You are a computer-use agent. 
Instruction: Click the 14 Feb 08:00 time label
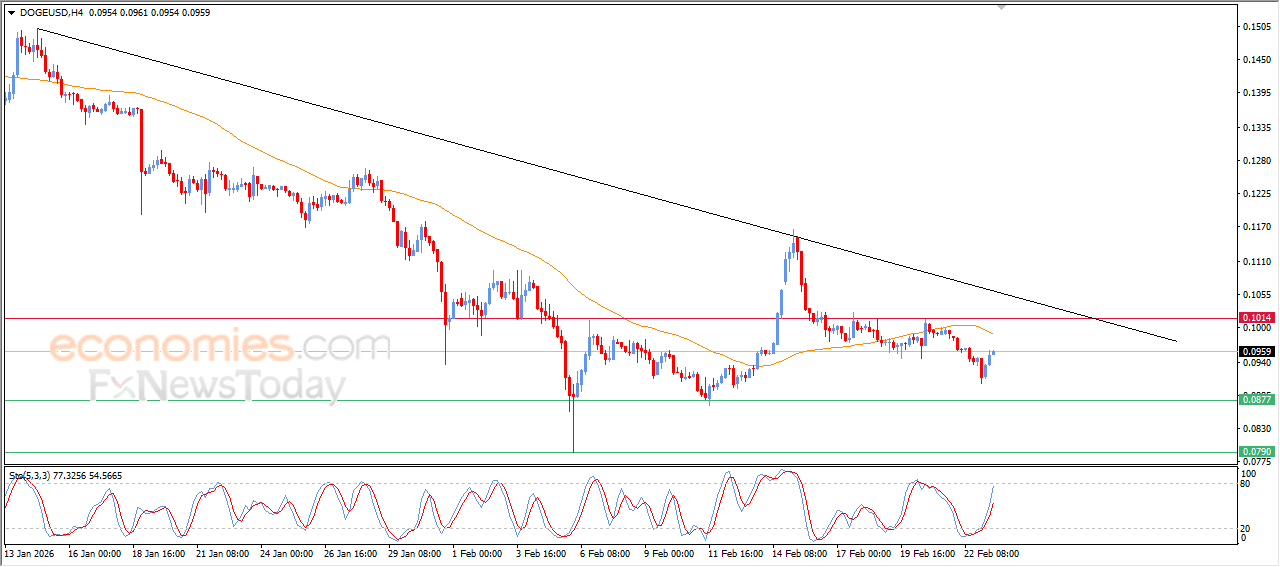click(799, 553)
